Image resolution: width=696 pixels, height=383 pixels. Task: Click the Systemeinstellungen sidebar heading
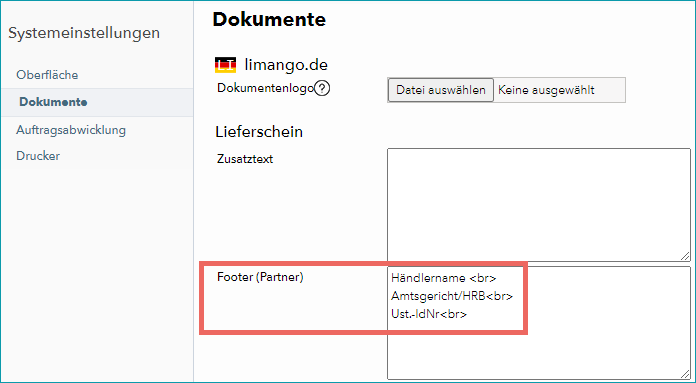pyautogui.click(x=84, y=33)
